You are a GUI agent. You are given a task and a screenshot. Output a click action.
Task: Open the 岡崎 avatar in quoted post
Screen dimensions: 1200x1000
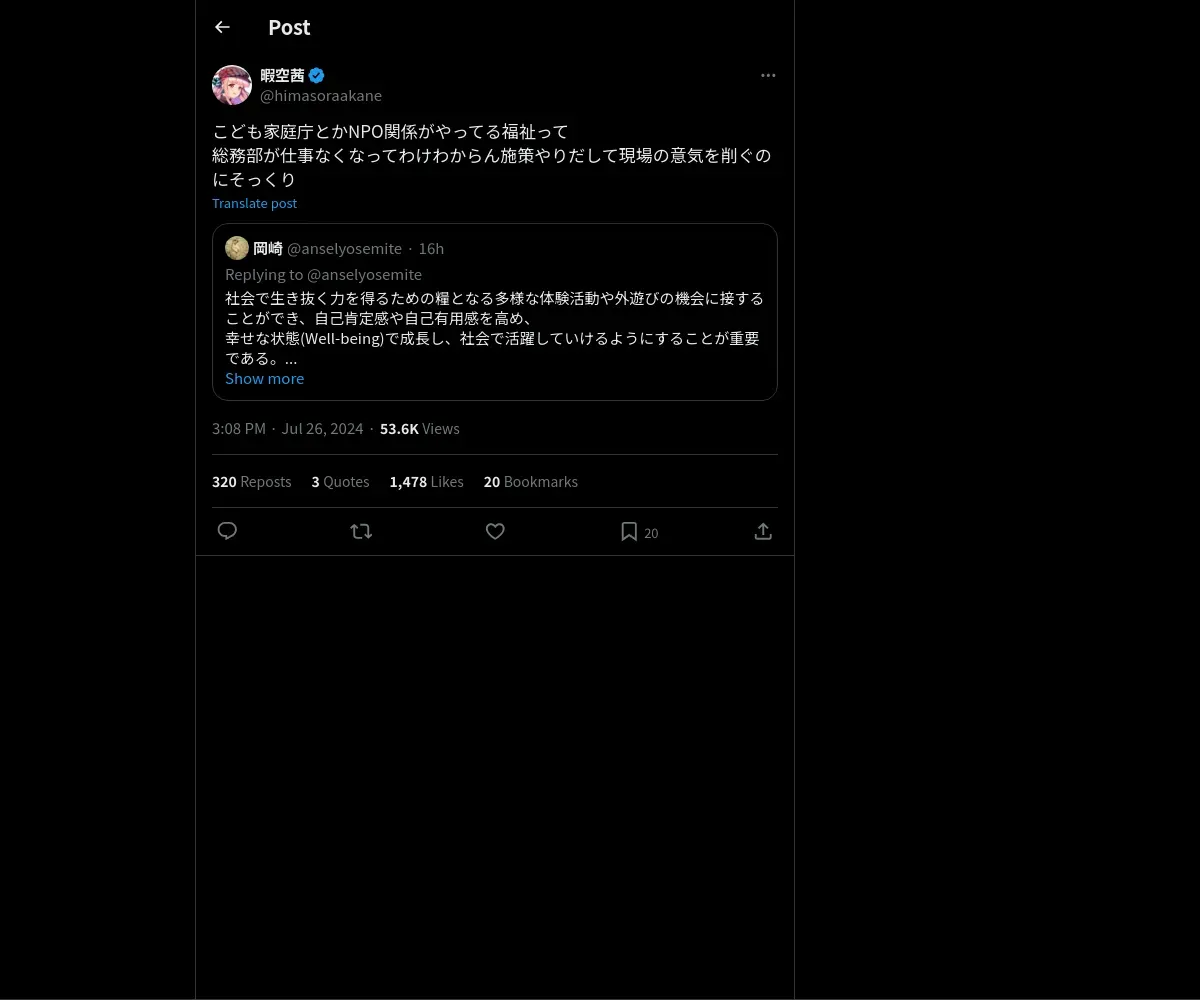pos(237,248)
